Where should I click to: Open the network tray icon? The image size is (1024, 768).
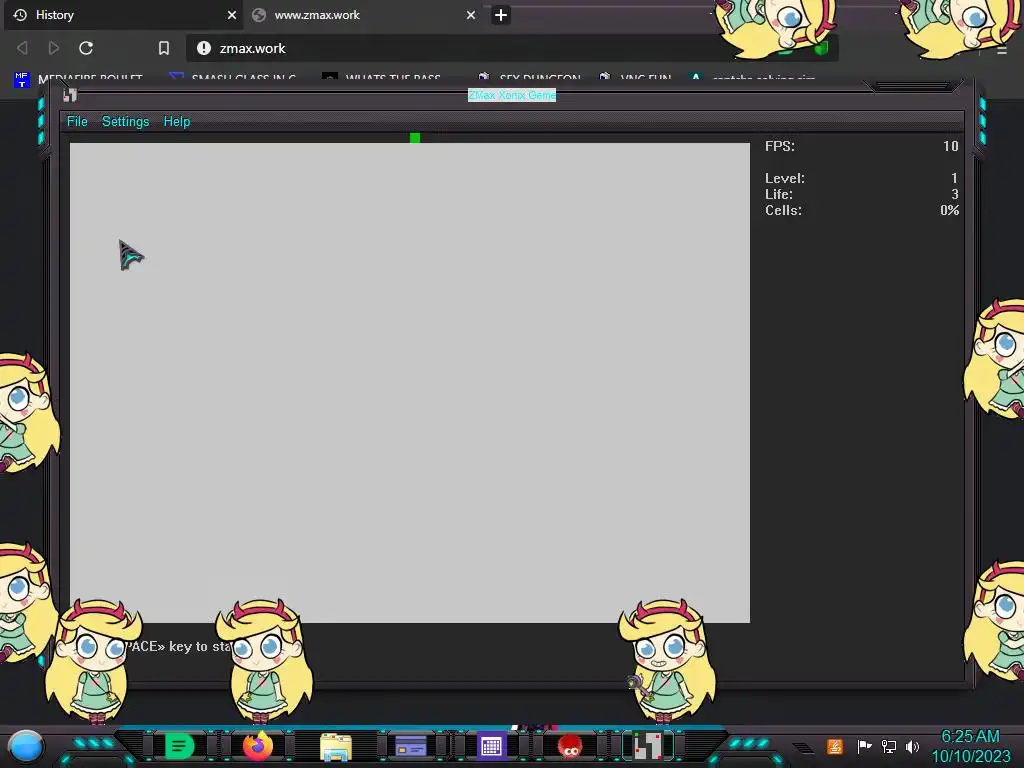point(888,746)
